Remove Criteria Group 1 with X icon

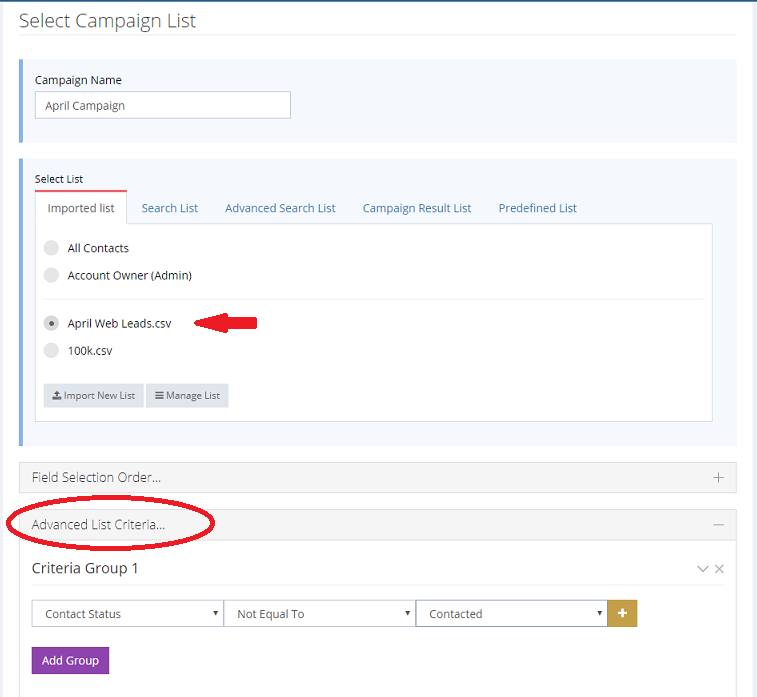click(x=719, y=569)
